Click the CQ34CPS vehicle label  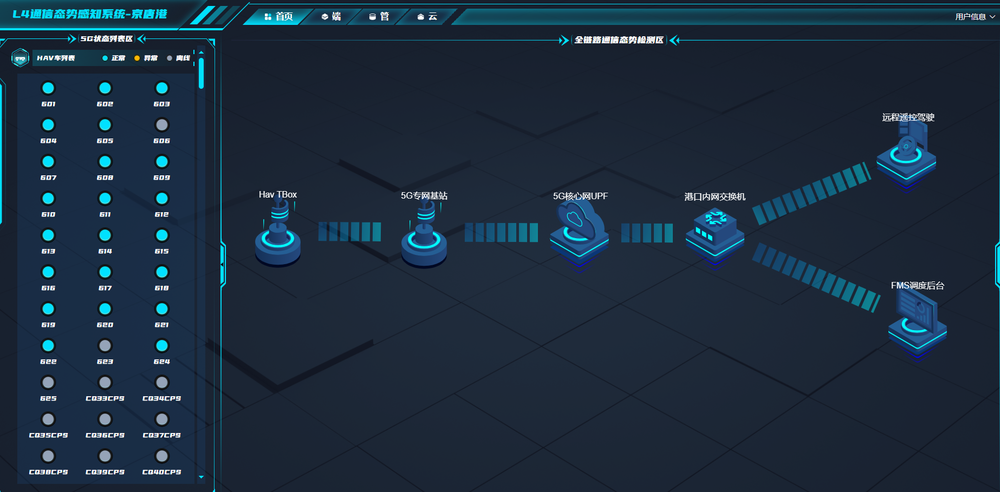(x=162, y=398)
